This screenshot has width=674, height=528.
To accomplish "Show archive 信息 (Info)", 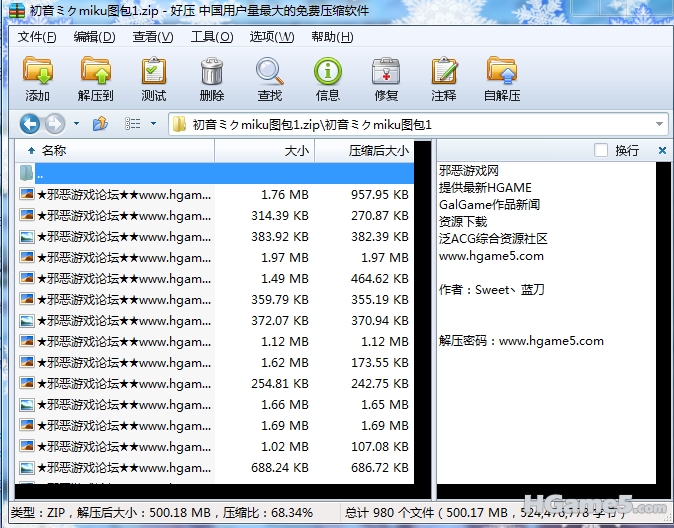I will tap(328, 71).
